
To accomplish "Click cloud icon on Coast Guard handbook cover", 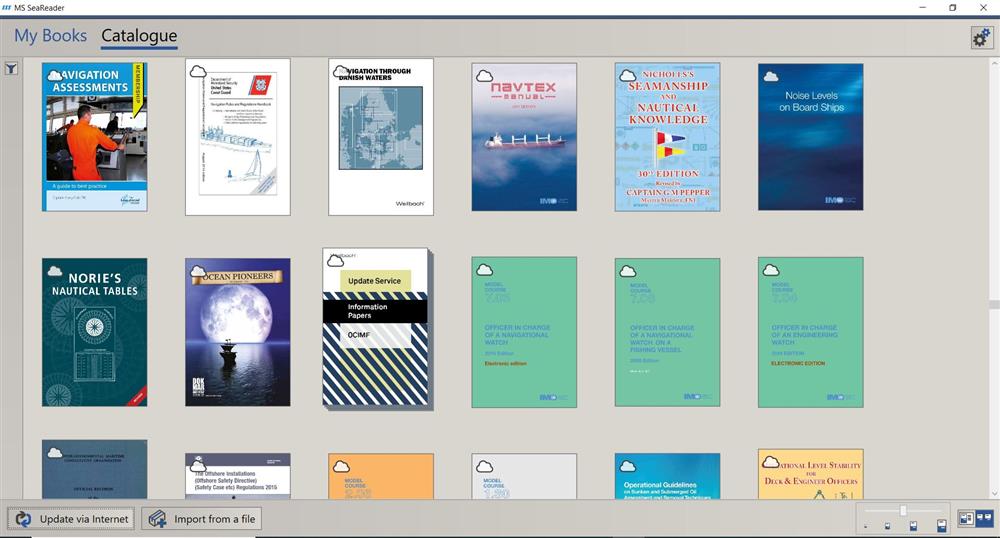I will (x=198, y=71).
